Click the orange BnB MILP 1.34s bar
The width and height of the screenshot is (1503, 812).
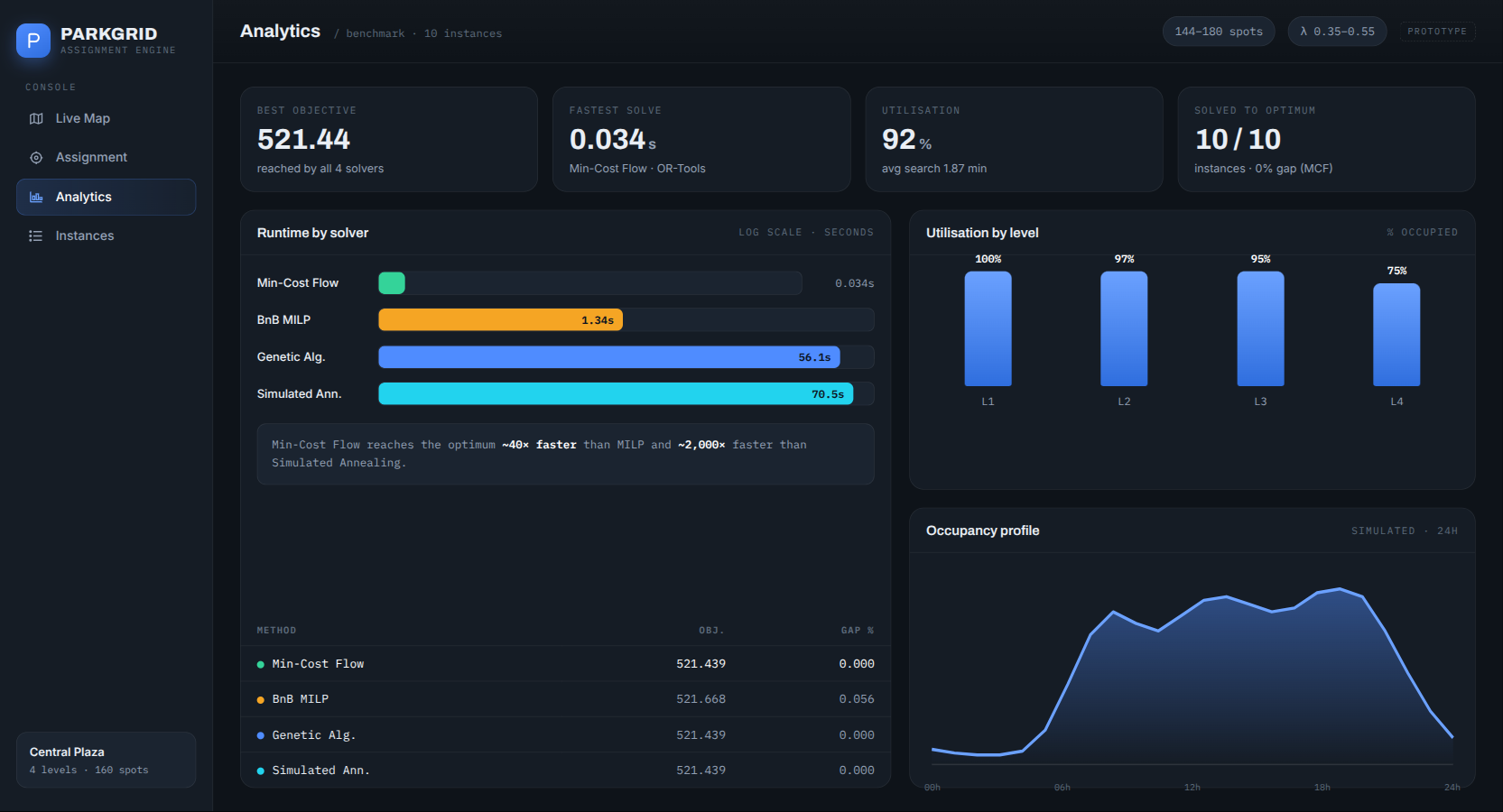pyautogui.click(x=500, y=320)
